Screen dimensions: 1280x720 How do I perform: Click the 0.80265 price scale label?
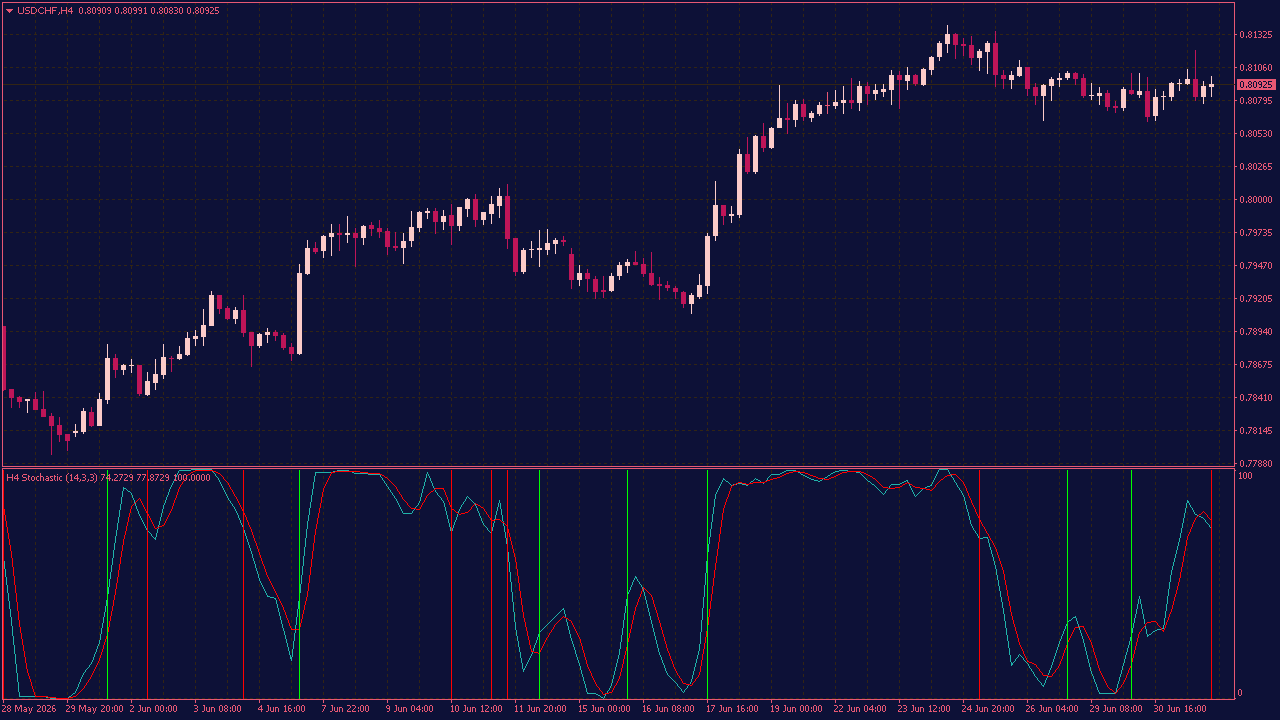[1255, 167]
